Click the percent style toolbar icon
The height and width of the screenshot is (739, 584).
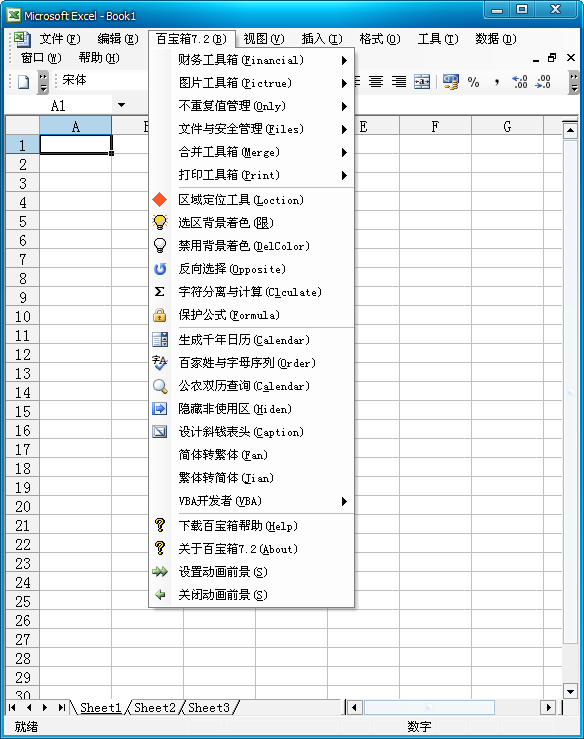[x=473, y=82]
